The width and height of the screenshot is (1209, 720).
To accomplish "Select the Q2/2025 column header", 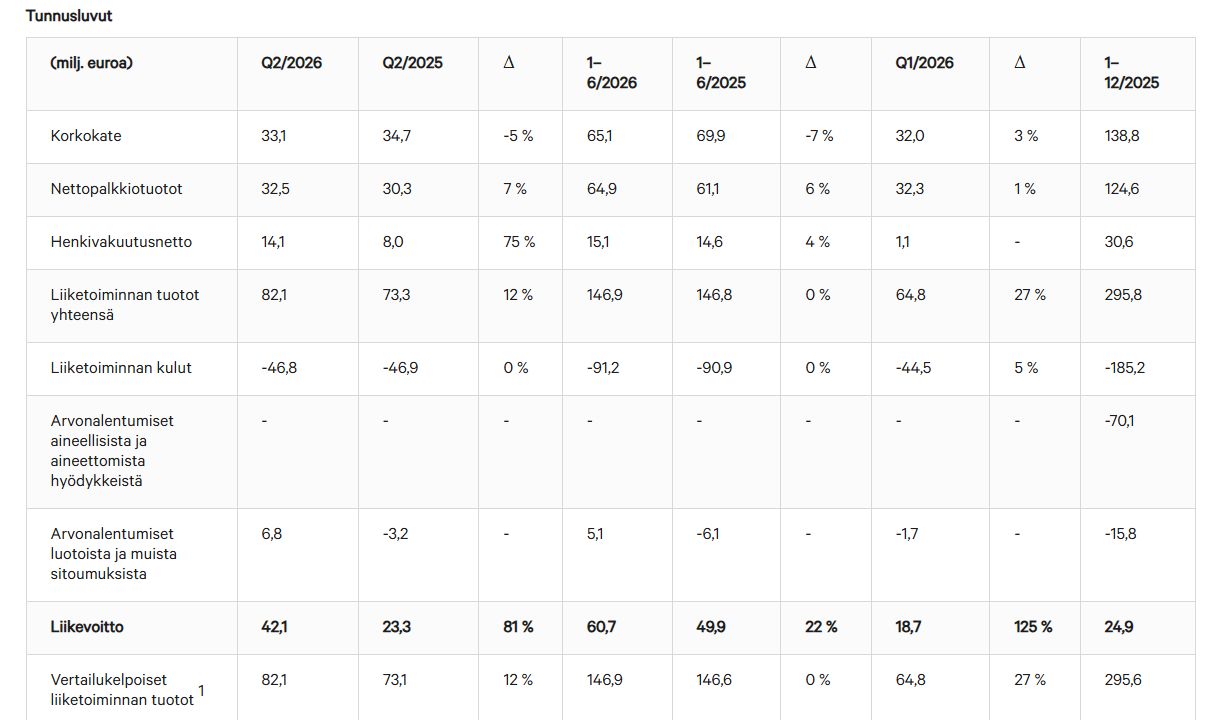I will tap(412, 62).
